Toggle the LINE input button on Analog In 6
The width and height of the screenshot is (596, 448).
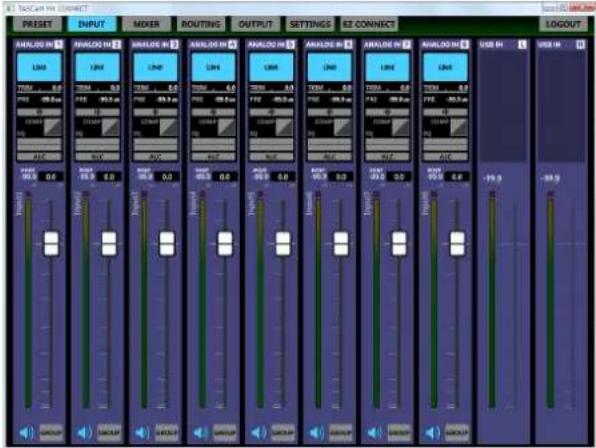[x=330, y=67]
